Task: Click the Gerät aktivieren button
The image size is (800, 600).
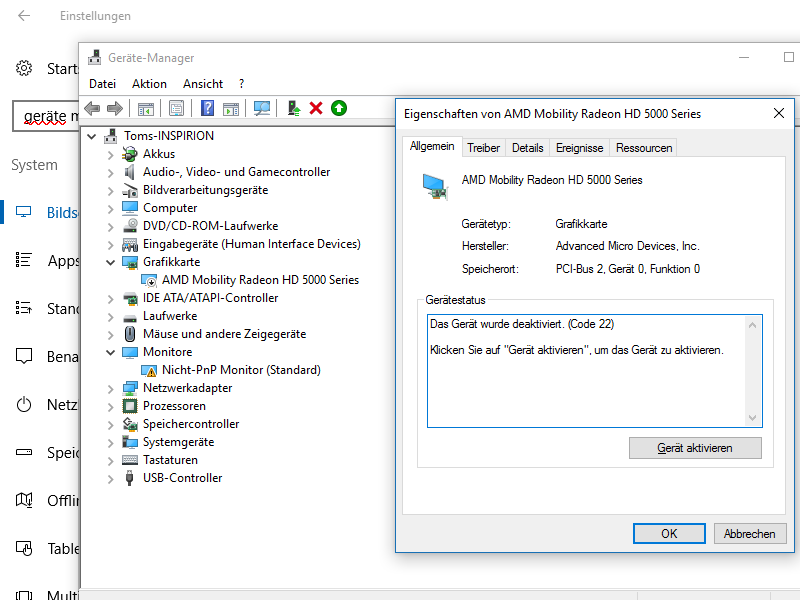Action: 695,448
